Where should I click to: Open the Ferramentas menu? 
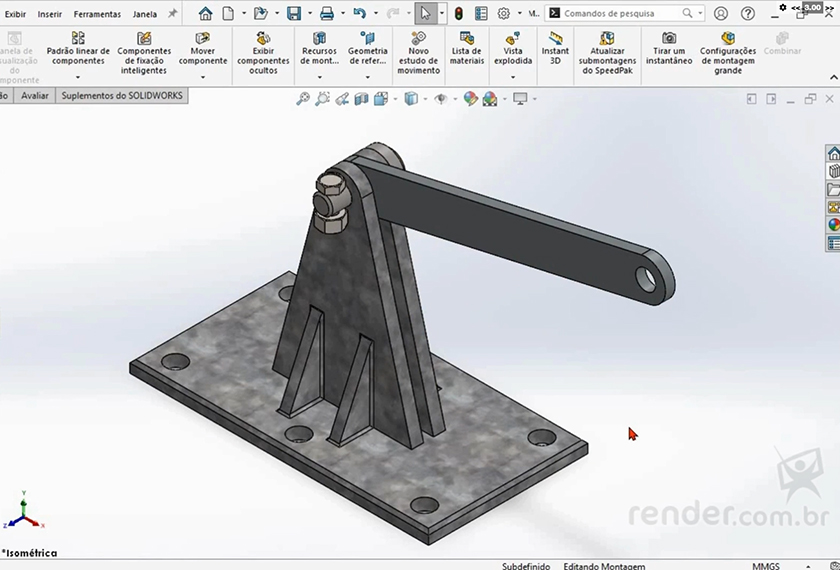[97, 14]
